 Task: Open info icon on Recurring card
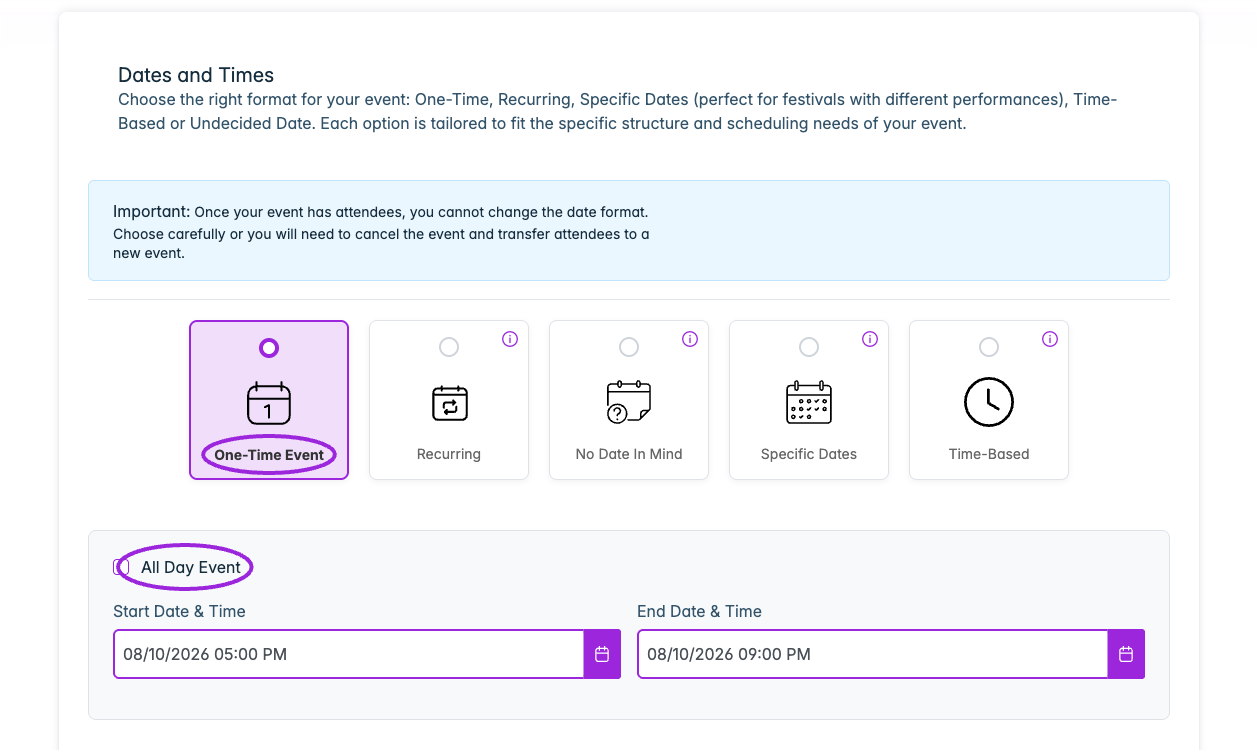pos(510,339)
